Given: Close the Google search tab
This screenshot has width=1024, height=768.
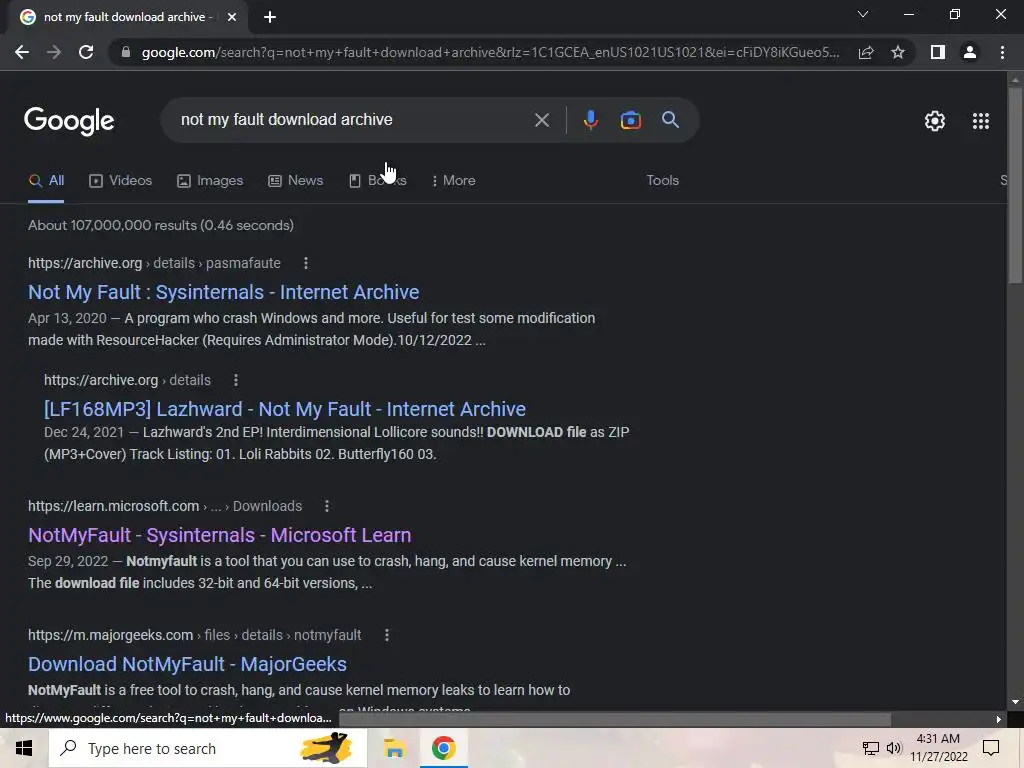Looking at the screenshot, I should pos(232,17).
